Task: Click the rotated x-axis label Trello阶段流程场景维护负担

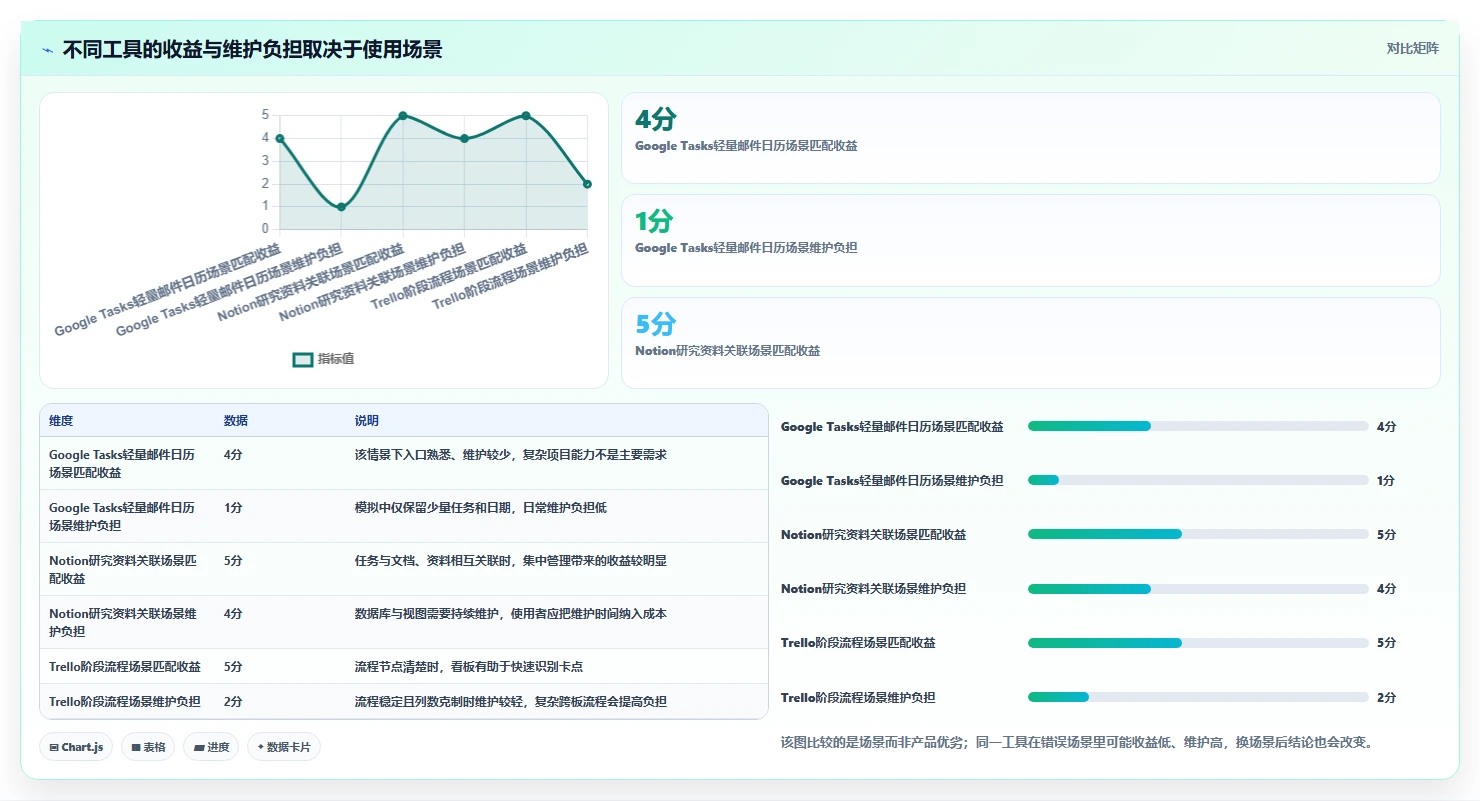Action: pos(510,276)
